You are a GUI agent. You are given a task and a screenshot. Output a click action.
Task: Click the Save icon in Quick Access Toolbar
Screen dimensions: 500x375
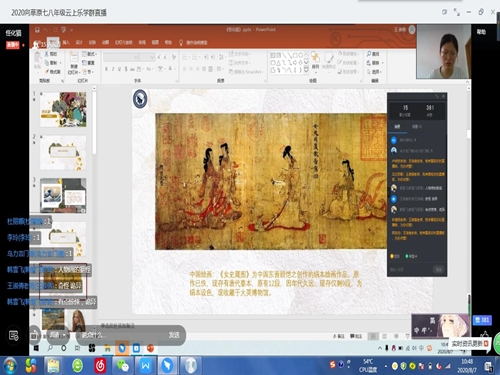pyautogui.click(x=37, y=30)
